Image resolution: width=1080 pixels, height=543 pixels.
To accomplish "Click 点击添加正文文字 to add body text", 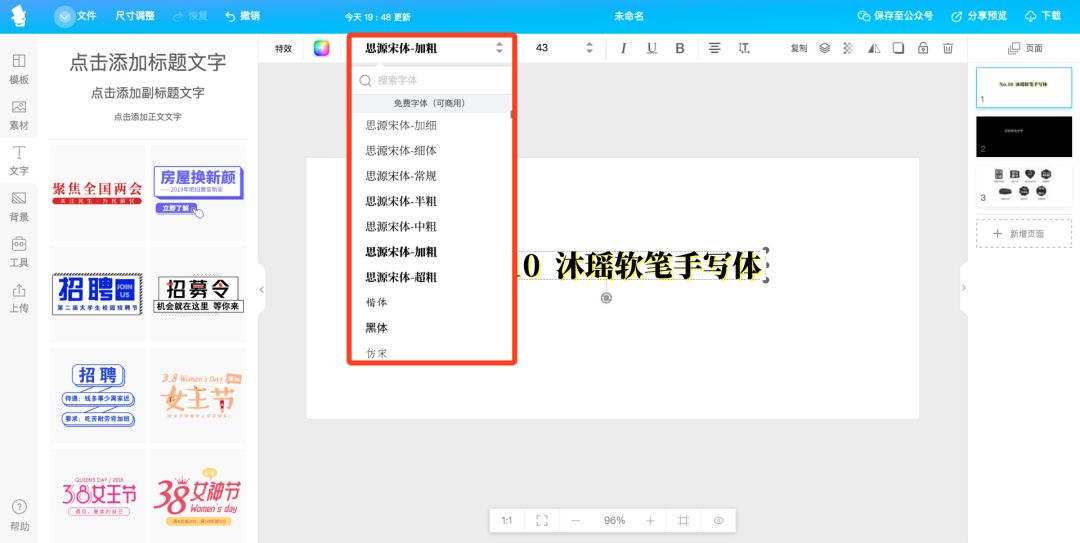I will click(x=147, y=117).
